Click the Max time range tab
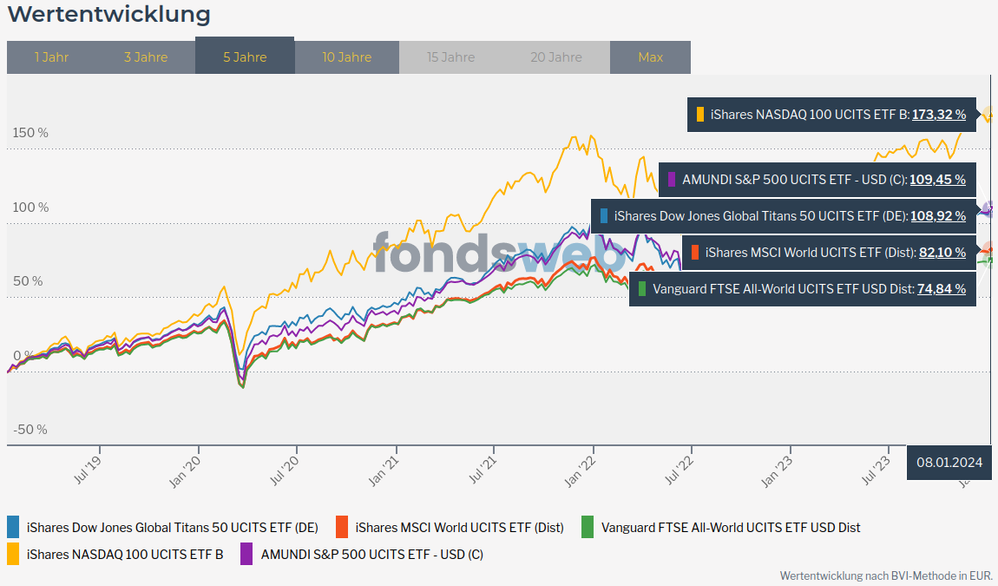This screenshot has width=998, height=586. (650, 57)
